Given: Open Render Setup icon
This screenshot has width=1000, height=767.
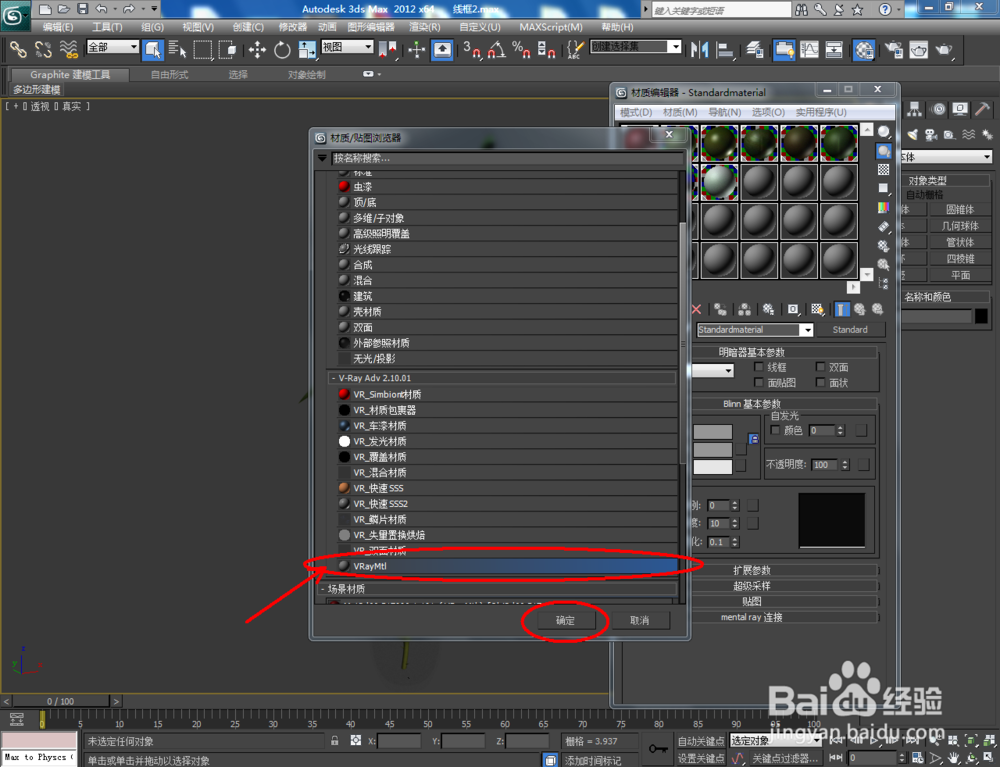Looking at the screenshot, I should (x=893, y=50).
